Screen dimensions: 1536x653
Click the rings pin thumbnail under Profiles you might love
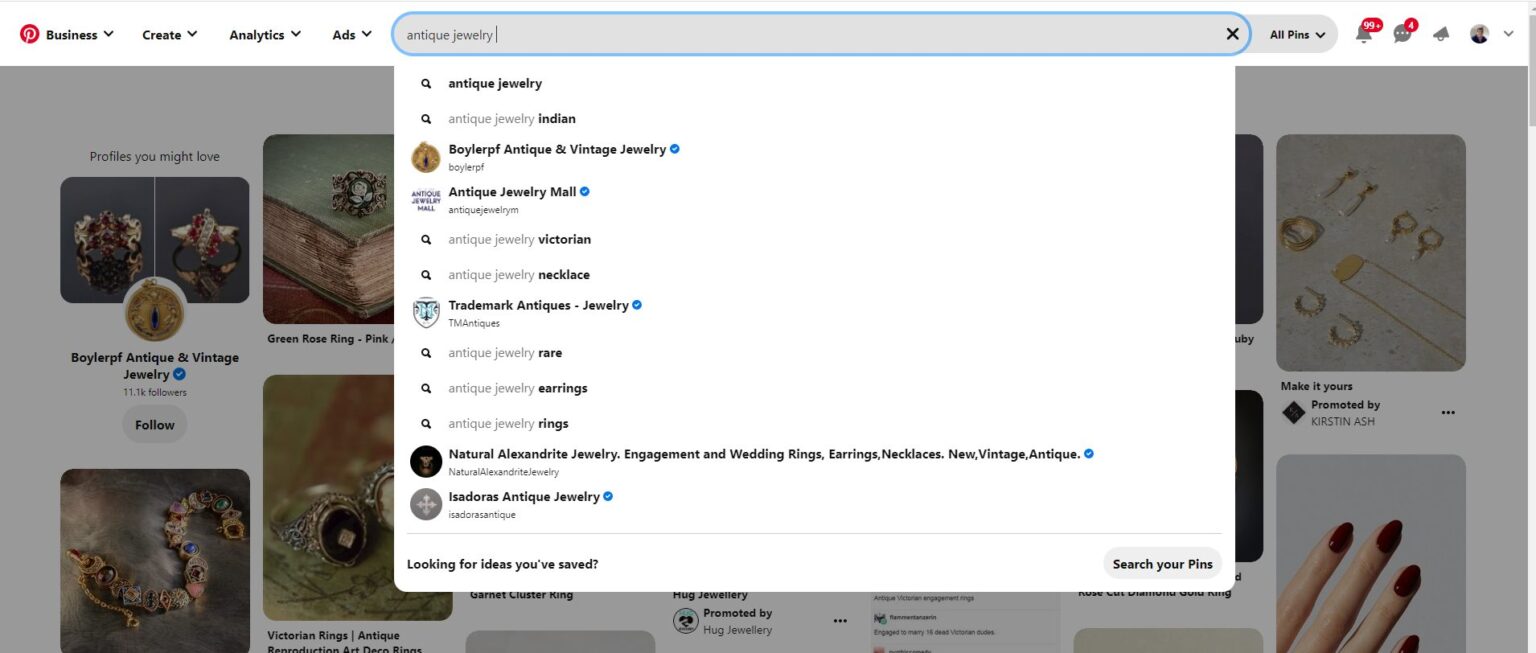pyautogui.click(x=154, y=238)
